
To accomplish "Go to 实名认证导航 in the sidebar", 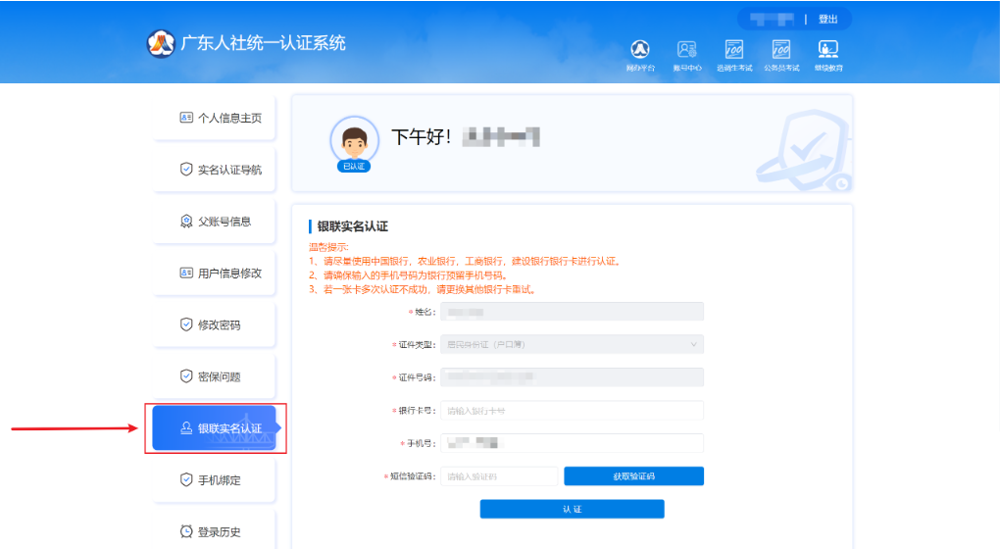I will click(214, 170).
